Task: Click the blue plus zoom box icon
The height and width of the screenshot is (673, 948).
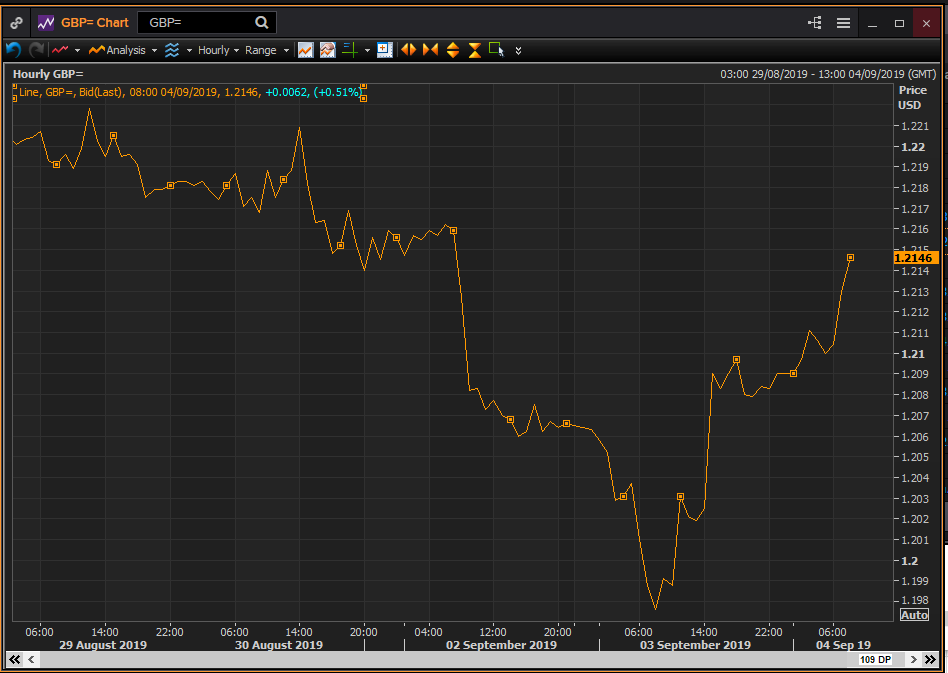Action: pos(385,50)
